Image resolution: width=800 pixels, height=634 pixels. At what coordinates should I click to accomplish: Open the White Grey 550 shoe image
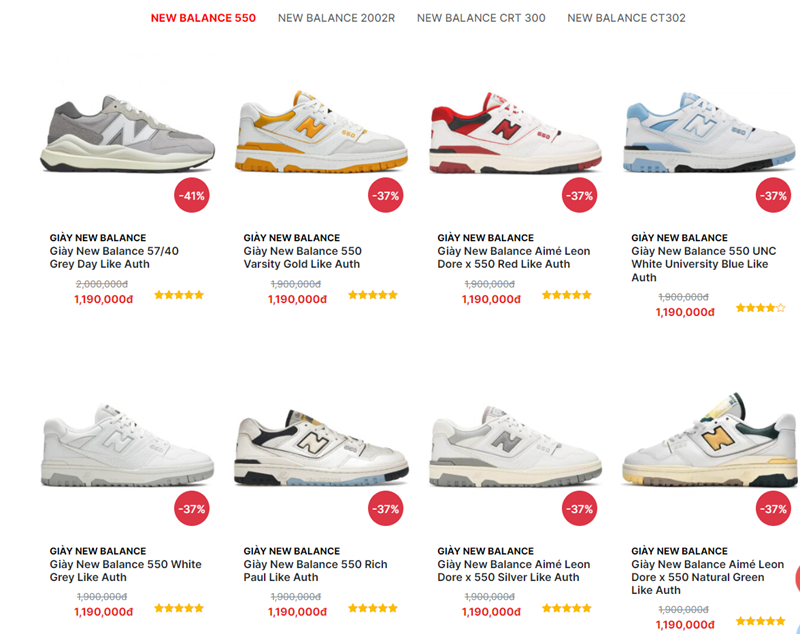(128, 445)
